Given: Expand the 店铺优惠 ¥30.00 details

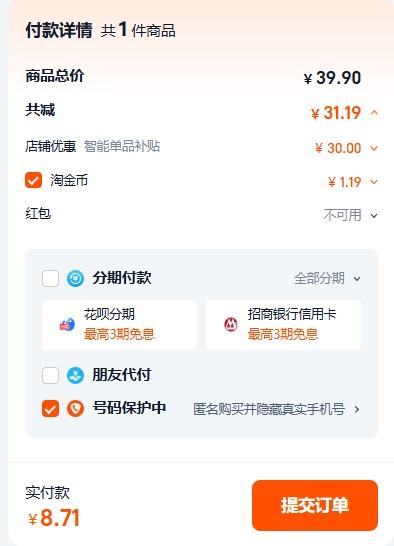Looking at the screenshot, I should pyautogui.click(x=374, y=148).
